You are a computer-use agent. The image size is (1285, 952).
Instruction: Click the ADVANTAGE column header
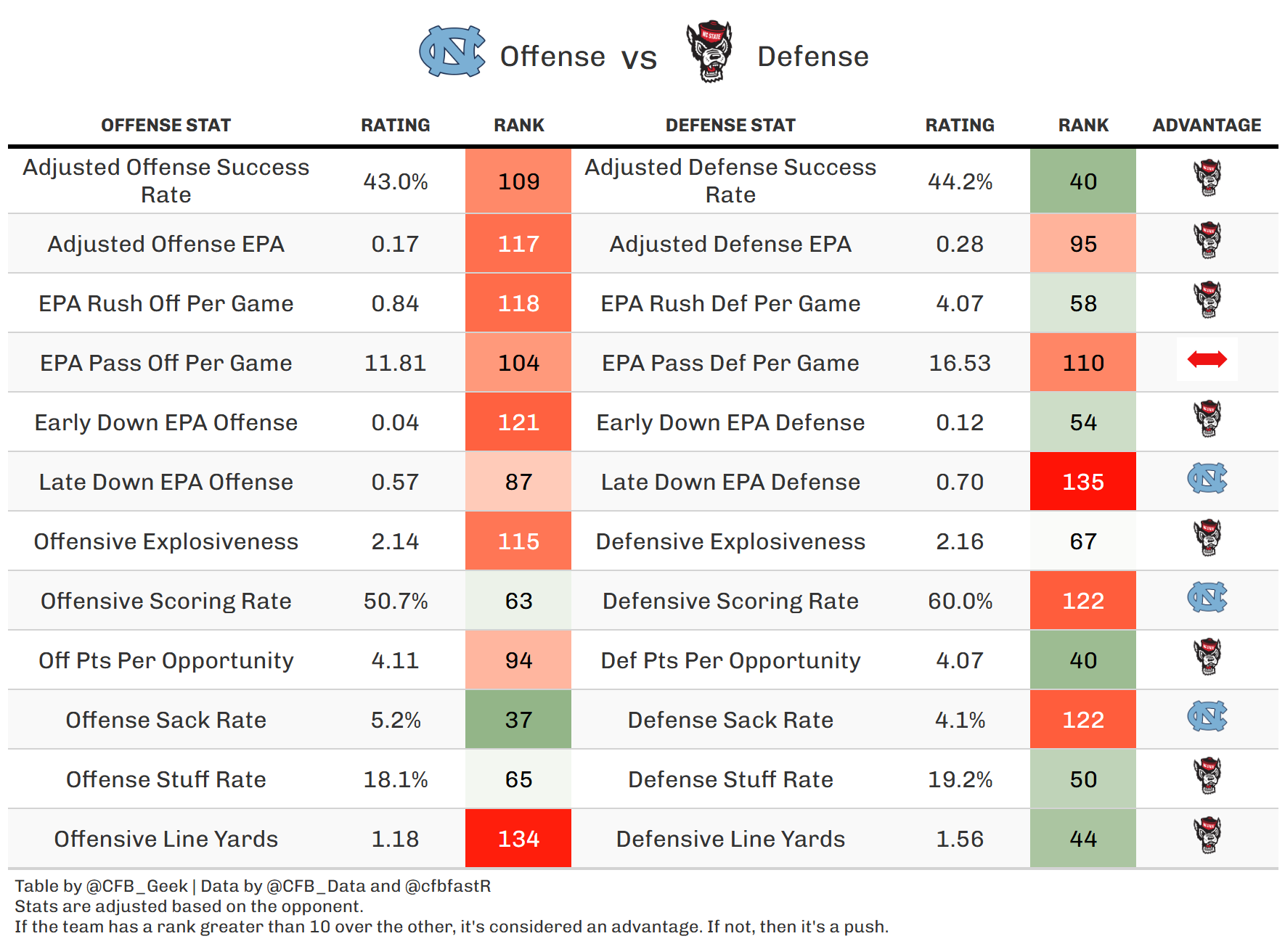tap(1207, 126)
